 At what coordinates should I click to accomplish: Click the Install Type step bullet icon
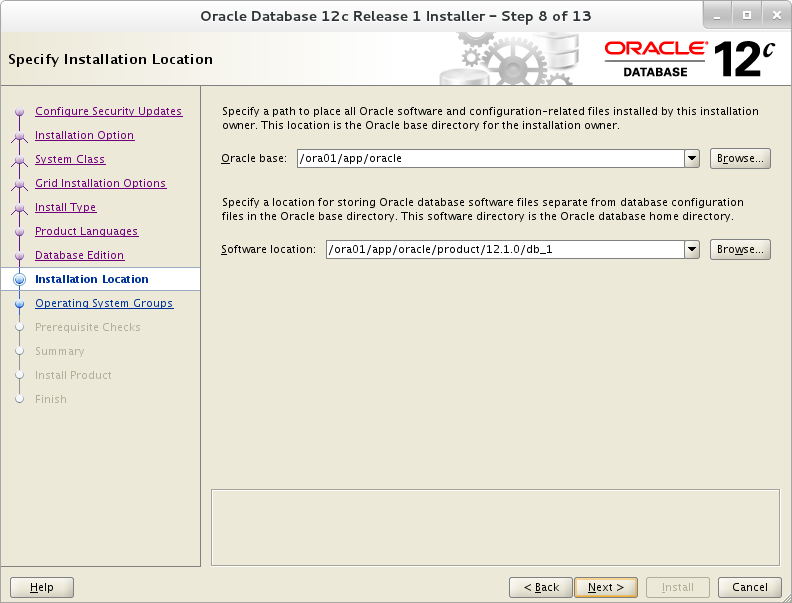point(20,208)
